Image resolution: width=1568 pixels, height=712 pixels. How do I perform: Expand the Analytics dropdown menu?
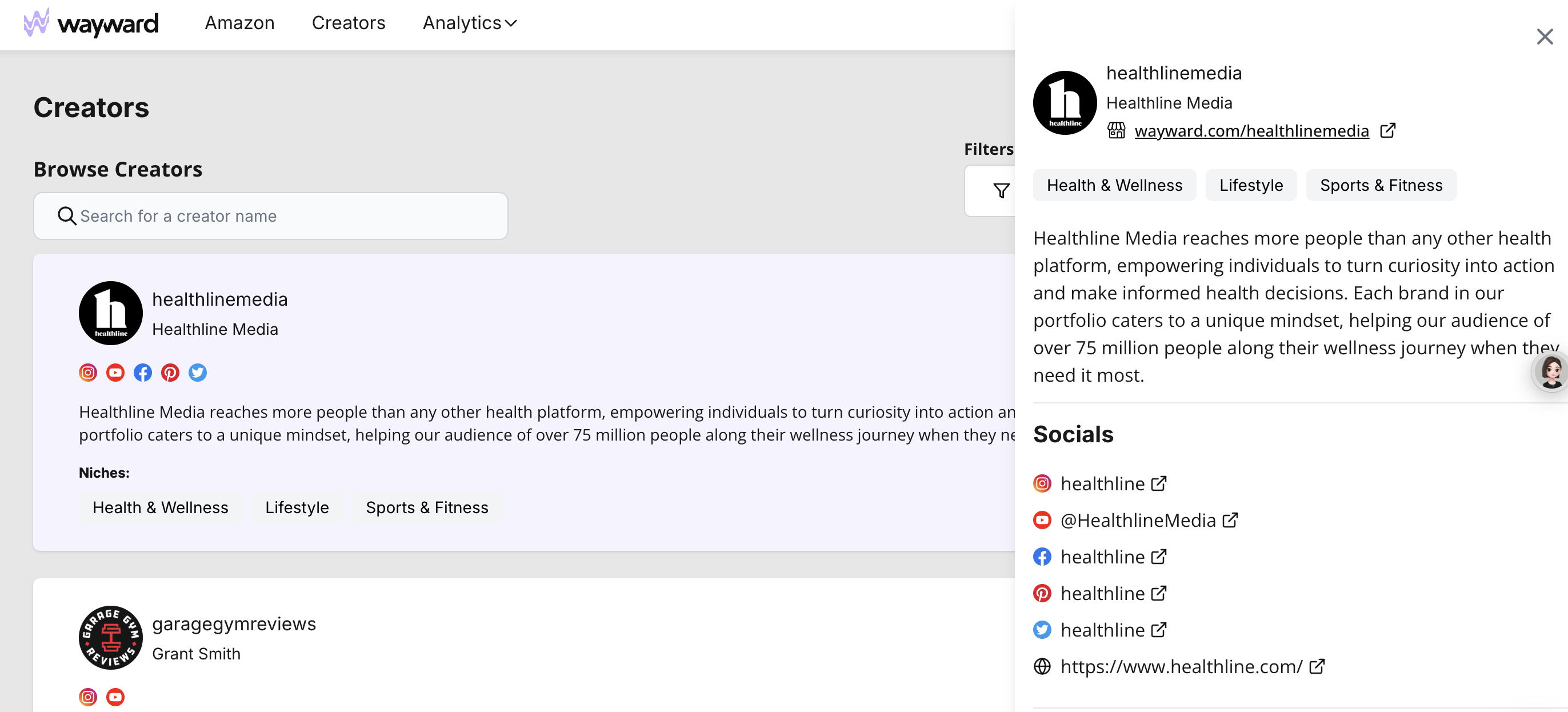pos(469,23)
